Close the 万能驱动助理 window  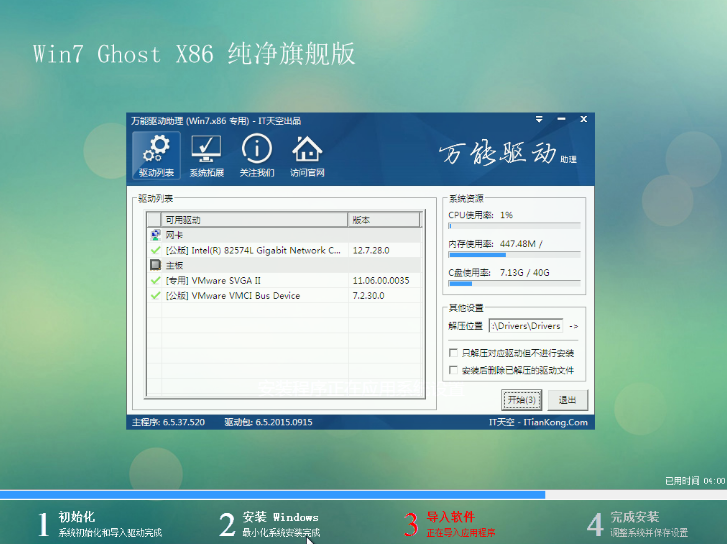pos(584,120)
